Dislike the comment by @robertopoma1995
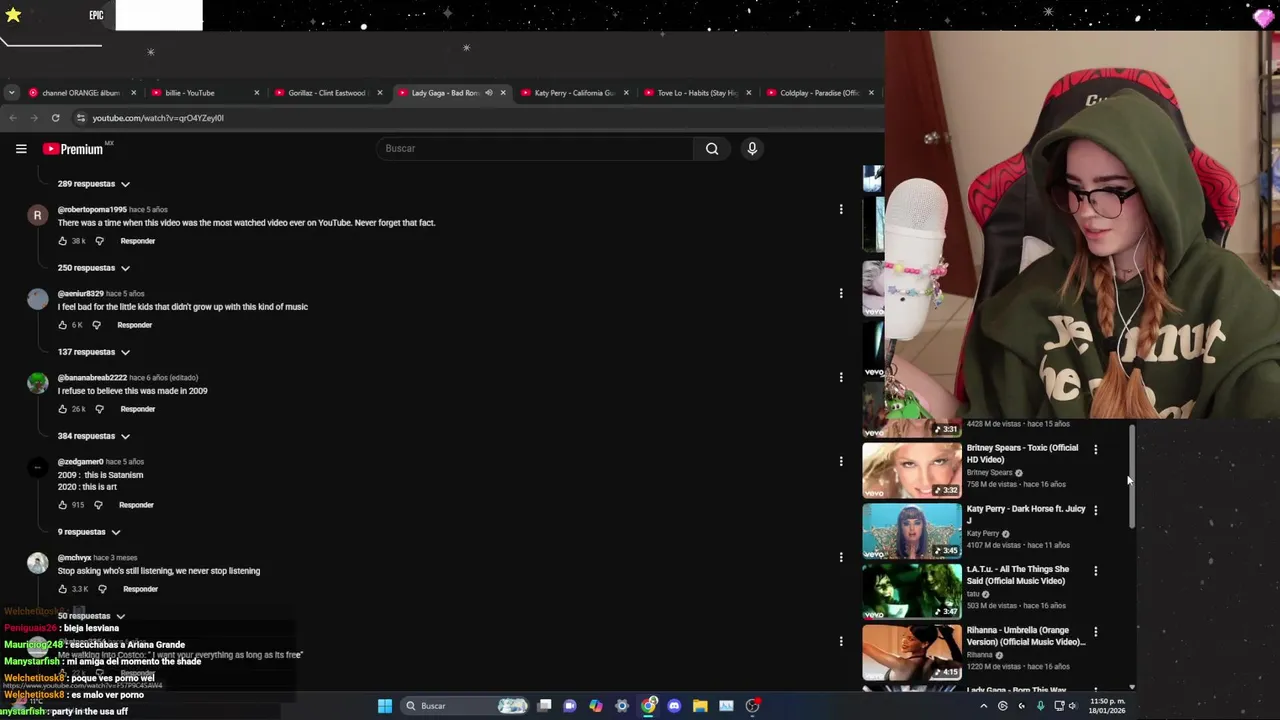 click(x=99, y=241)
